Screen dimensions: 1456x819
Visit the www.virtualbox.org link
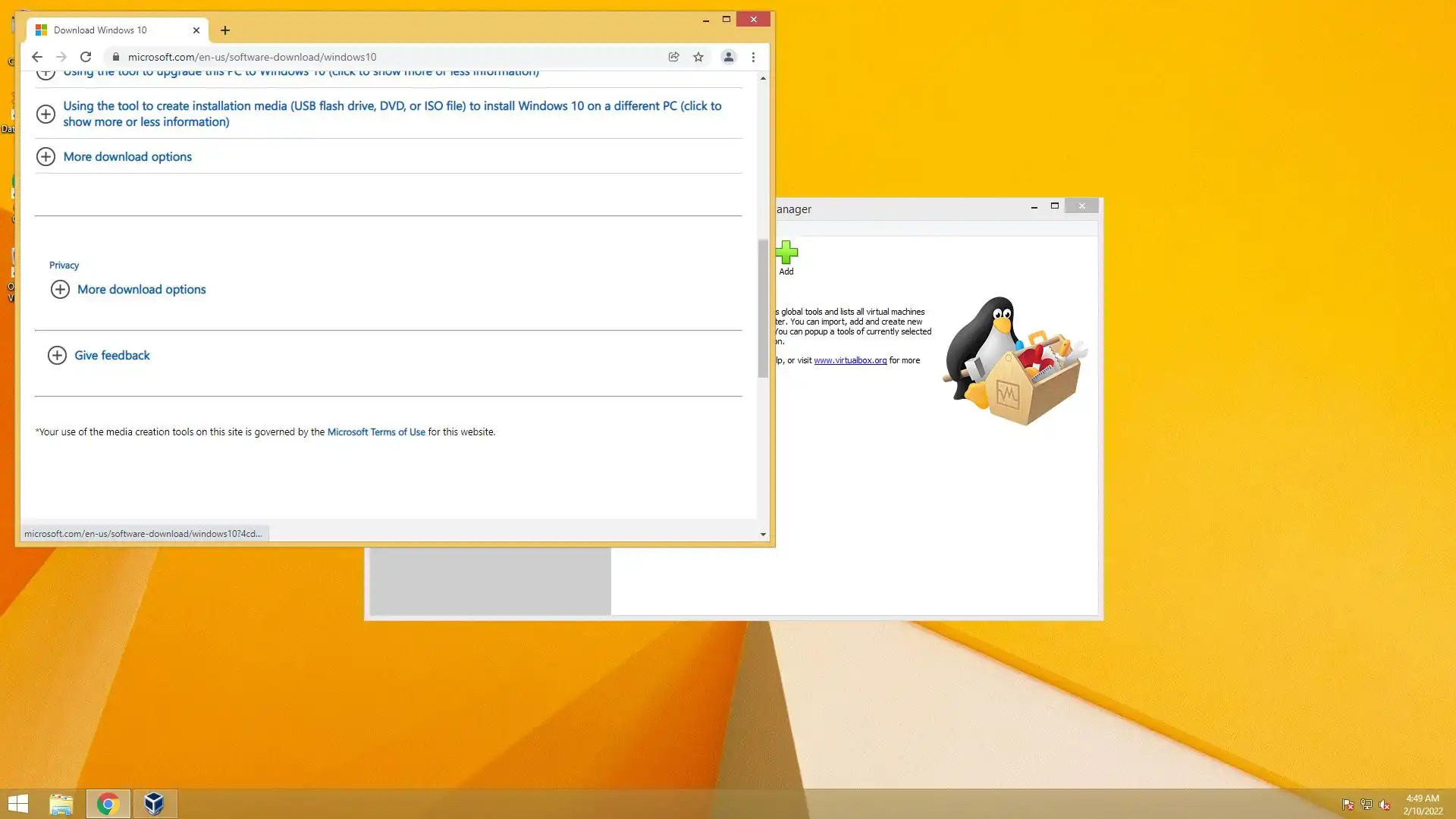849,361
